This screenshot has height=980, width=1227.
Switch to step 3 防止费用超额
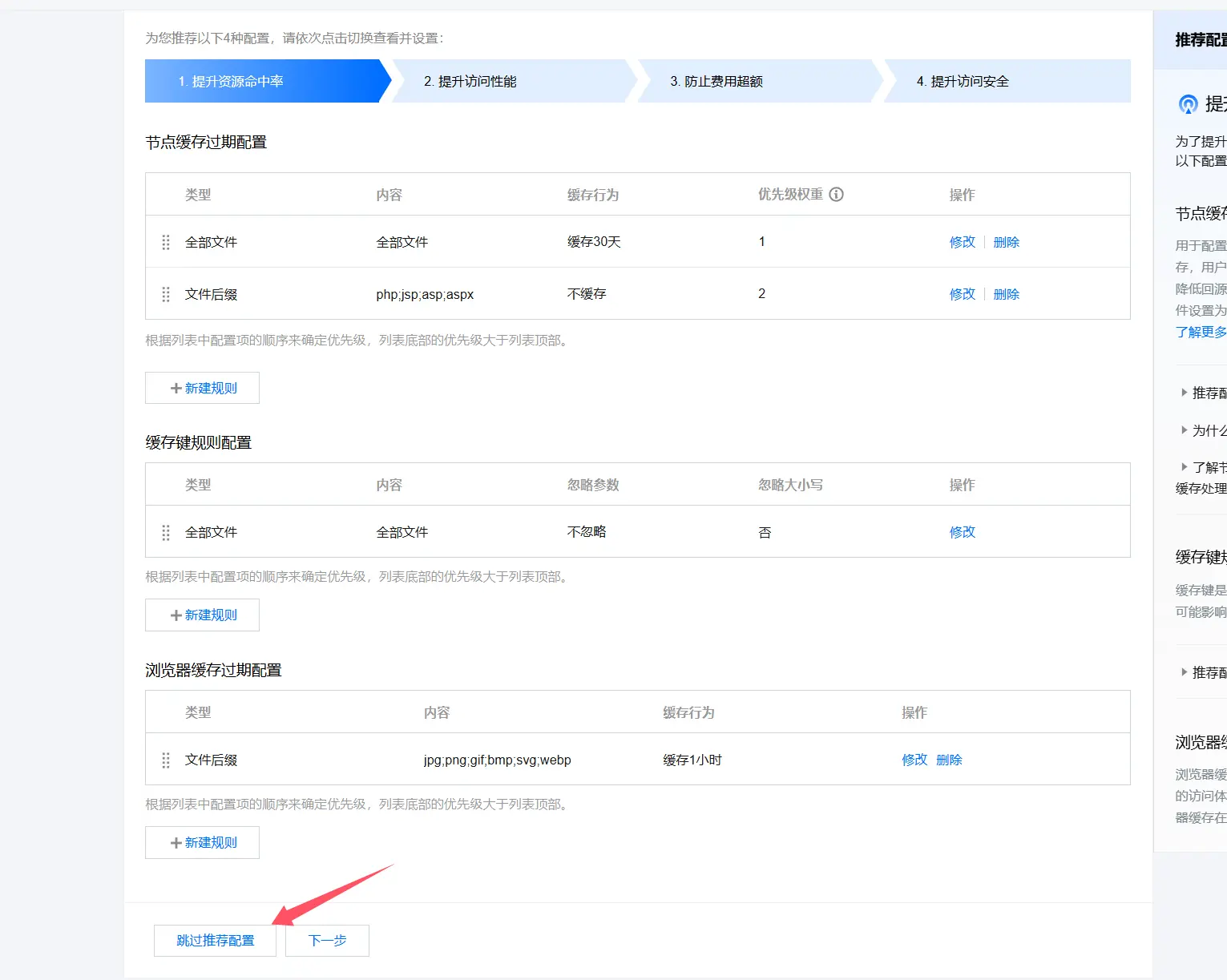click(759, 81)
